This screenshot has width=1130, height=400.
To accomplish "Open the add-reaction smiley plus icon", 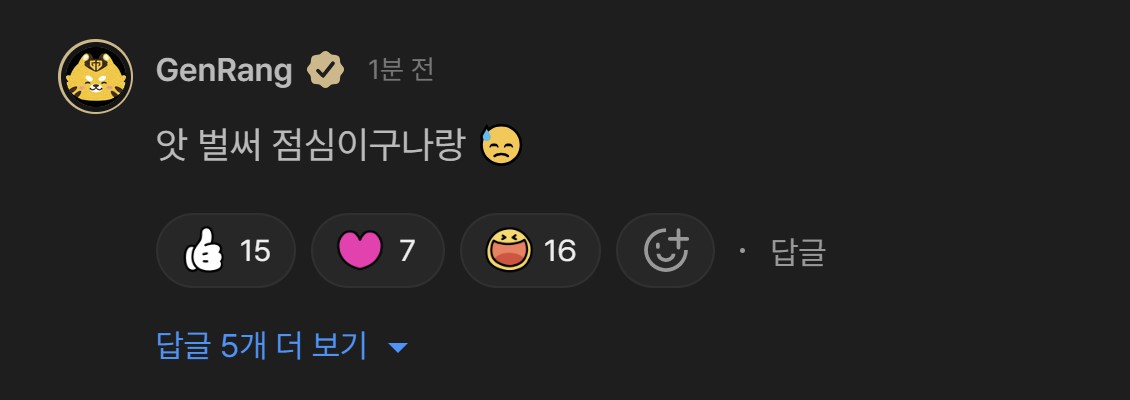I will pyautogui.click(x=666, y=251).
